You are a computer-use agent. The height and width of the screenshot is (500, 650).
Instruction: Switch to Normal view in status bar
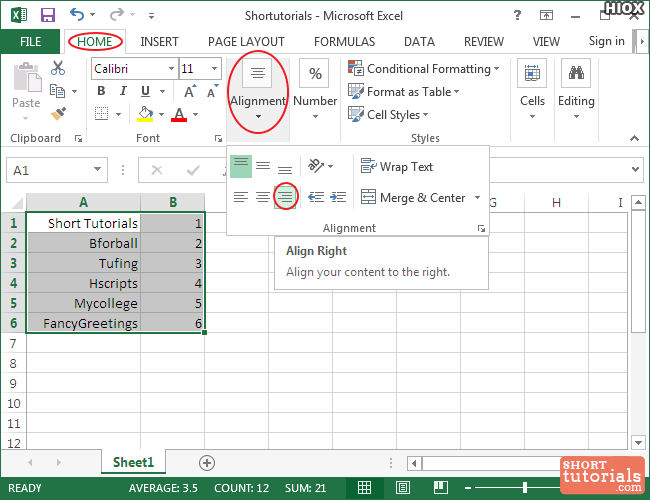pyautogui.click(x=364, y=488)
